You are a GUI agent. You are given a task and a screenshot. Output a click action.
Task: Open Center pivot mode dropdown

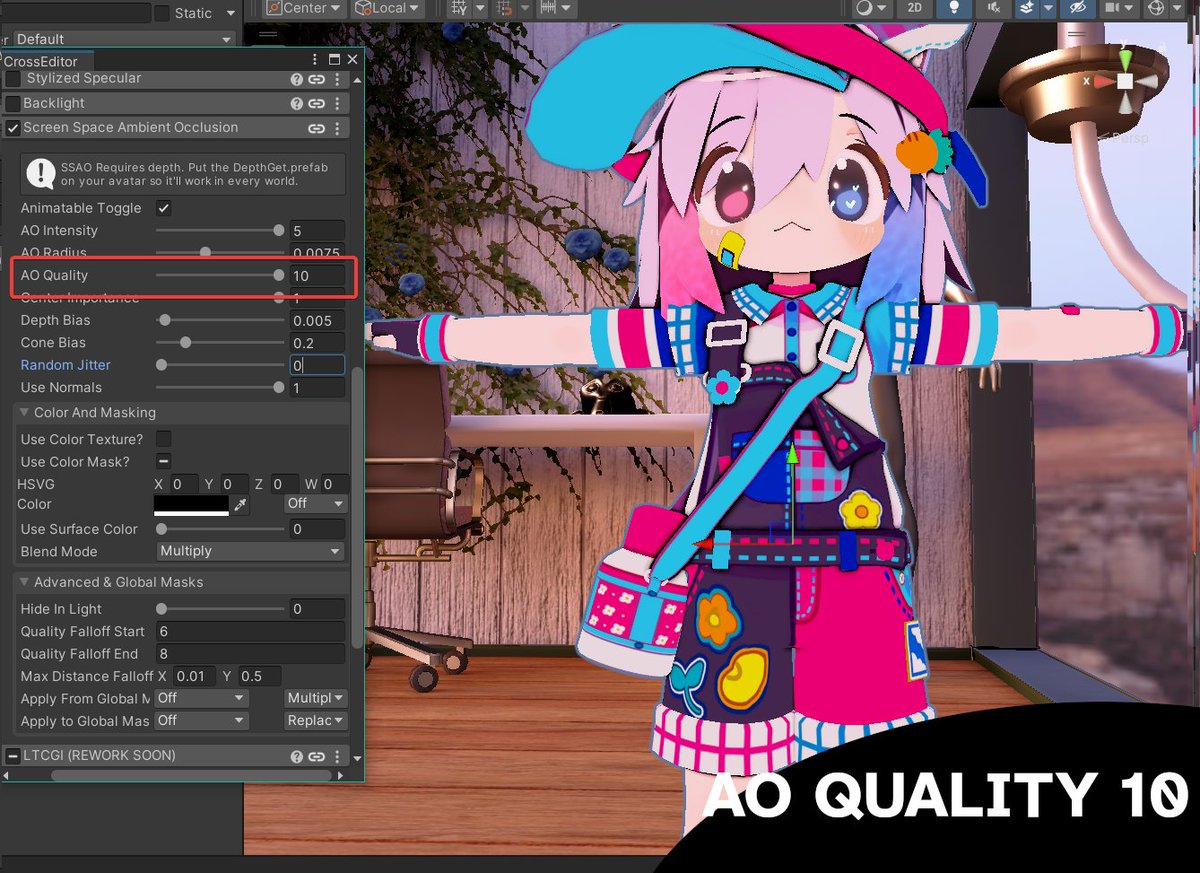pyautogui.click(x=305, y=8)
